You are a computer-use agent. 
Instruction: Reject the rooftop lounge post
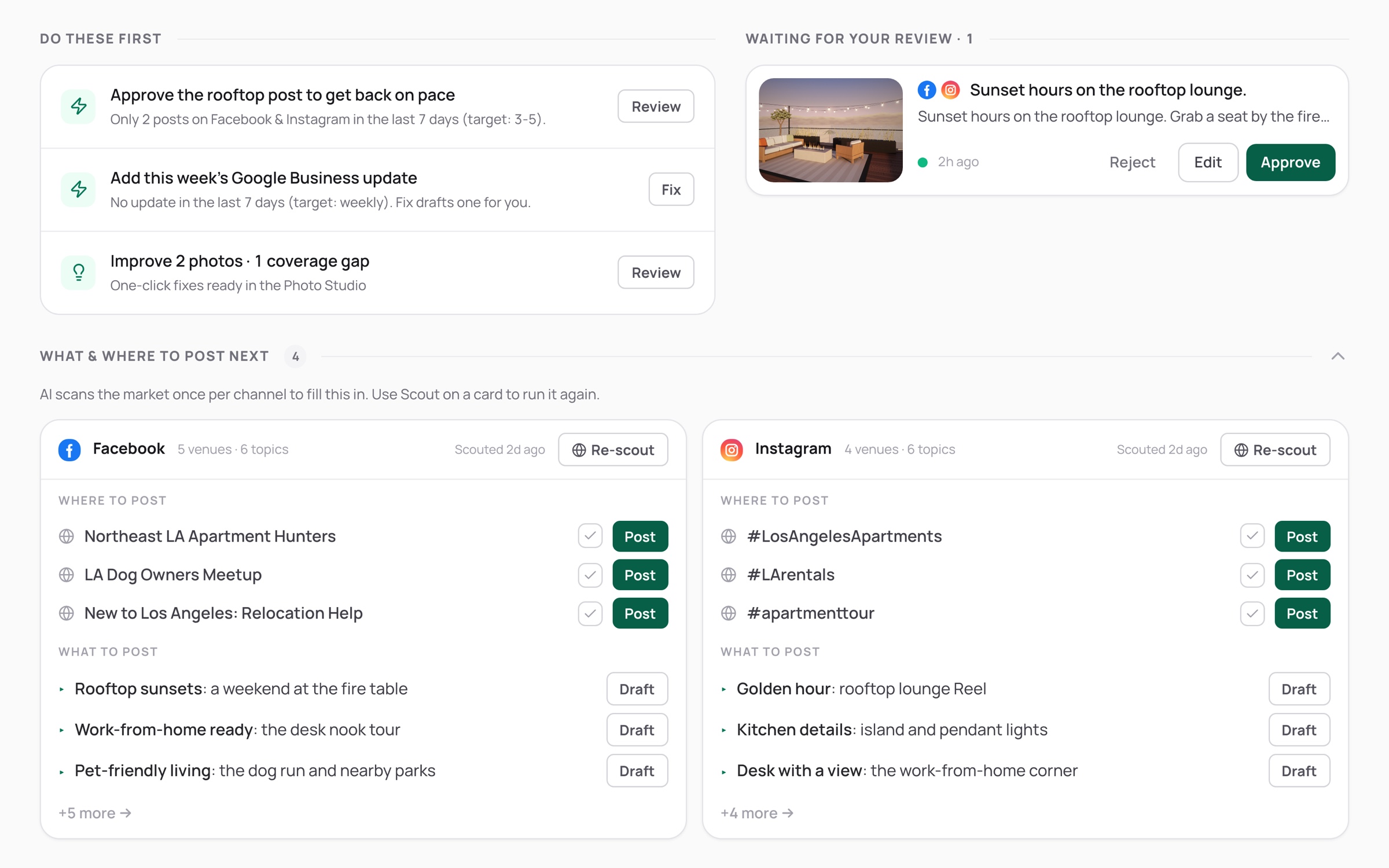[x=1132, y=163]
